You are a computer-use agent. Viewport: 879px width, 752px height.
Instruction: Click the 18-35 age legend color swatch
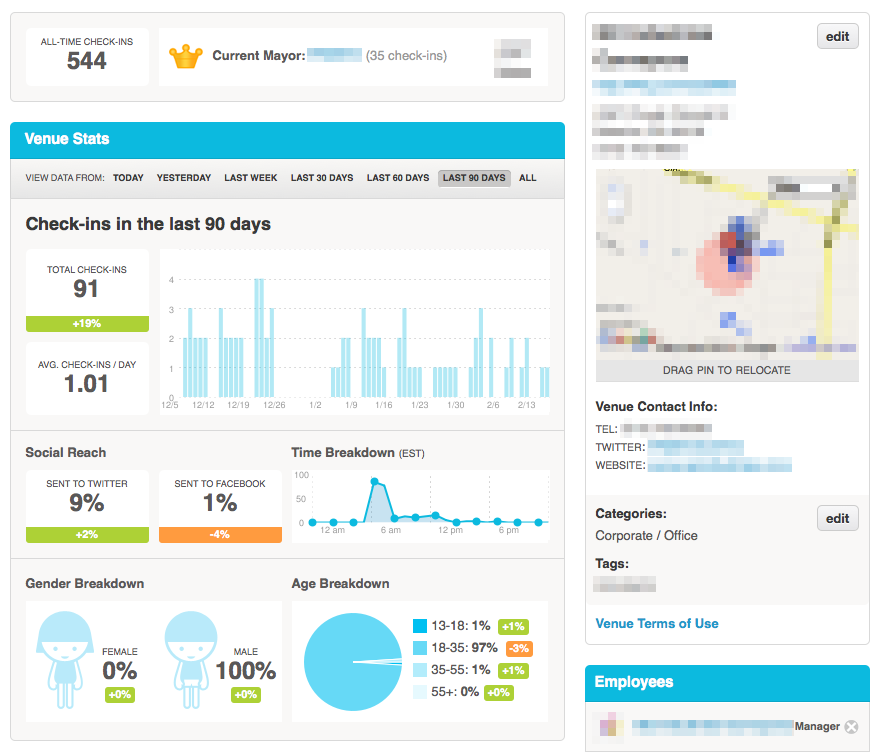tap(420, 647)
